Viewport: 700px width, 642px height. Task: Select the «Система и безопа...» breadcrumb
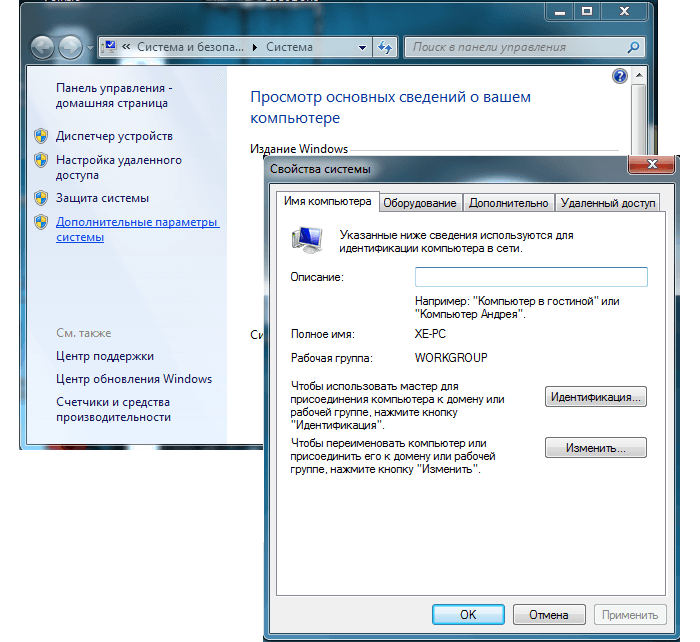click(x=190, y=47)
